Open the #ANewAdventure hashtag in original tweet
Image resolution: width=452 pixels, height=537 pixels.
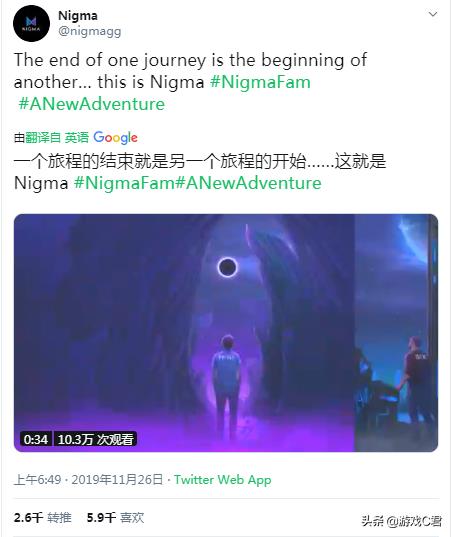[x=91, y=104]
